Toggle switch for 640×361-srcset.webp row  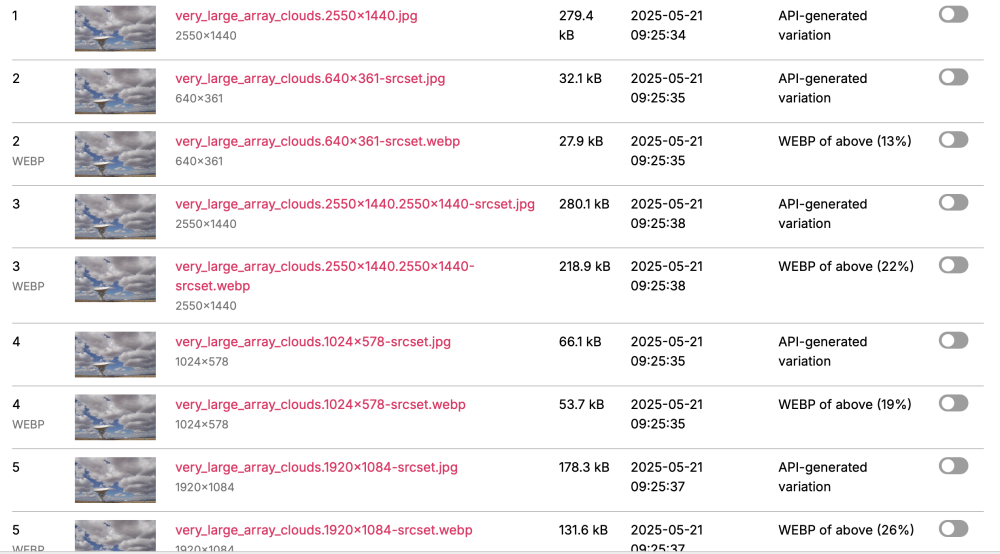(x=953, y=140)
